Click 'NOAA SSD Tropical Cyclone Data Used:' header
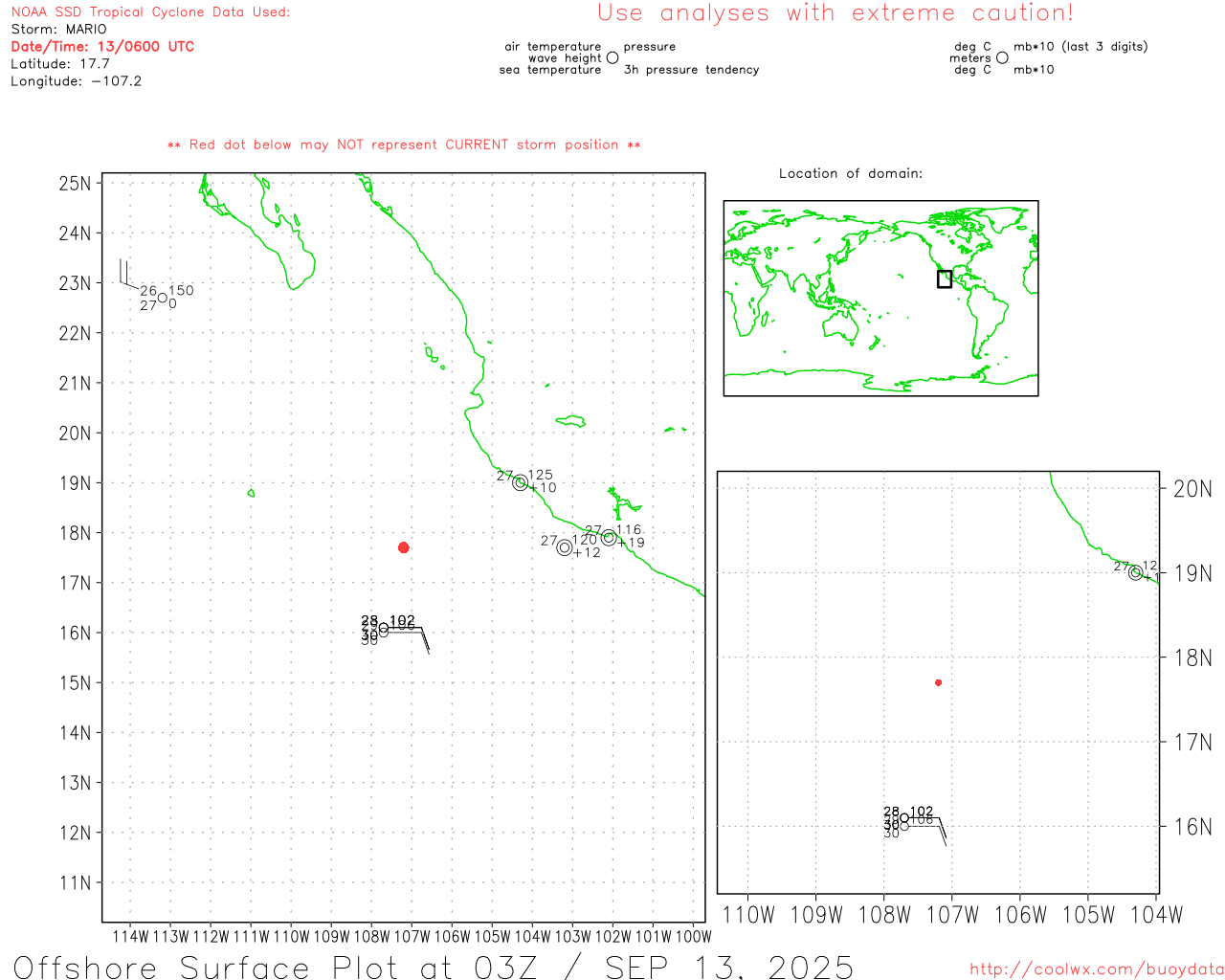1225x980 pixels. coord(150,12)
